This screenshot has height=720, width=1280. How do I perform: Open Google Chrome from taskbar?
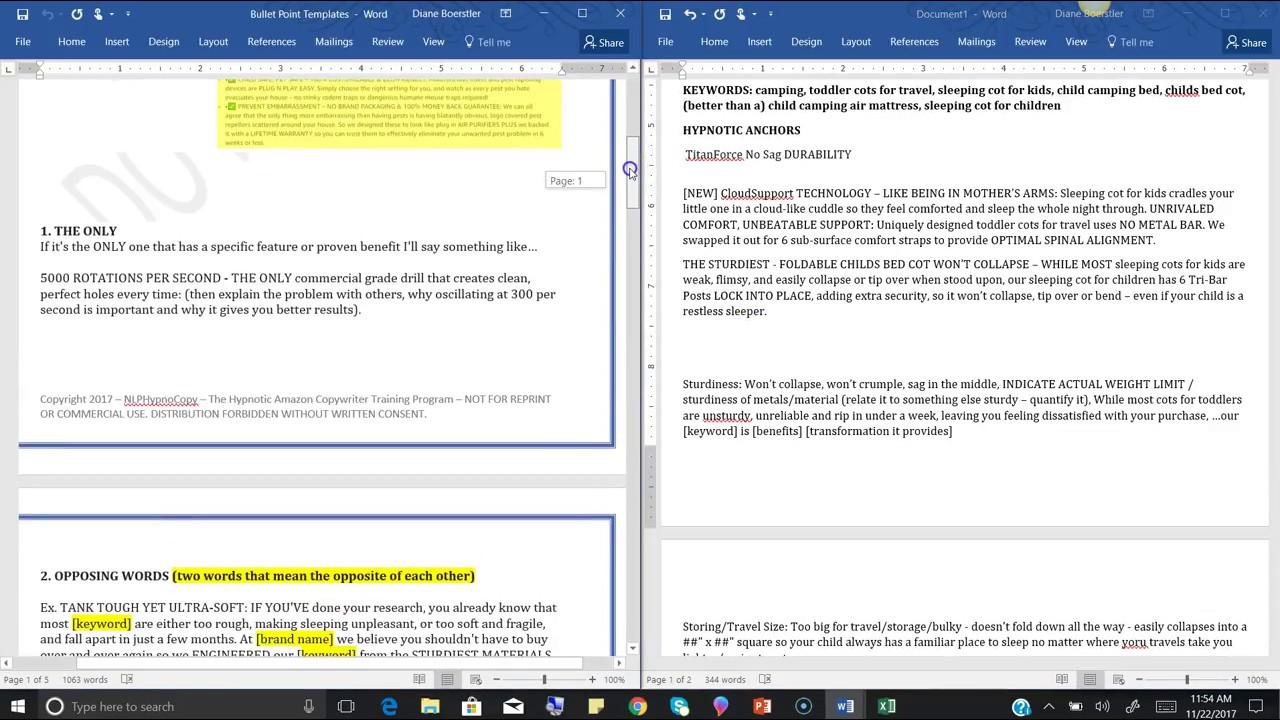(x=638, y=707)
